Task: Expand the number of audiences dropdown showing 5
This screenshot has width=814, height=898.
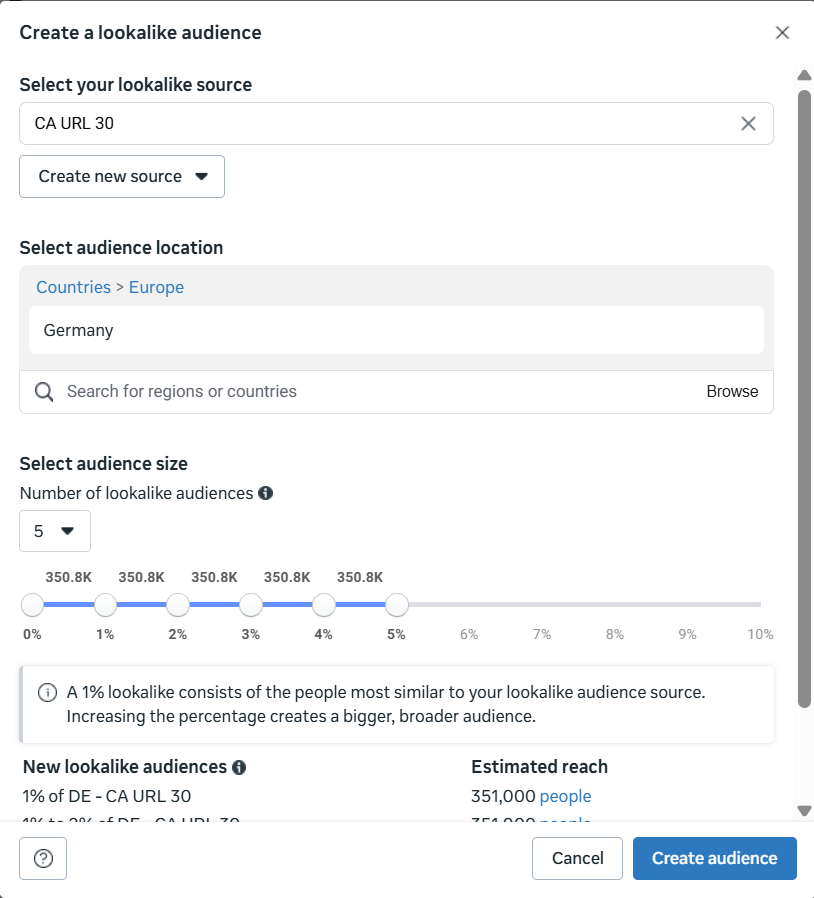Action: point(55,531)
